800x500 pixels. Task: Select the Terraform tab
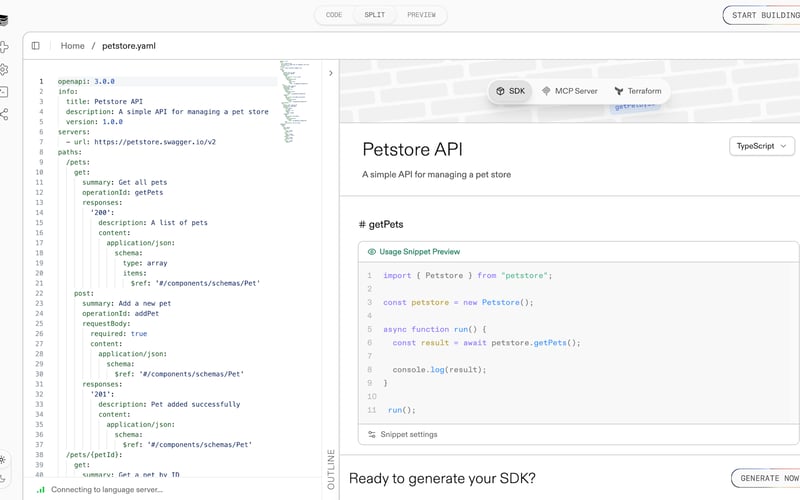pyautogui.click(x=638, y=91)
